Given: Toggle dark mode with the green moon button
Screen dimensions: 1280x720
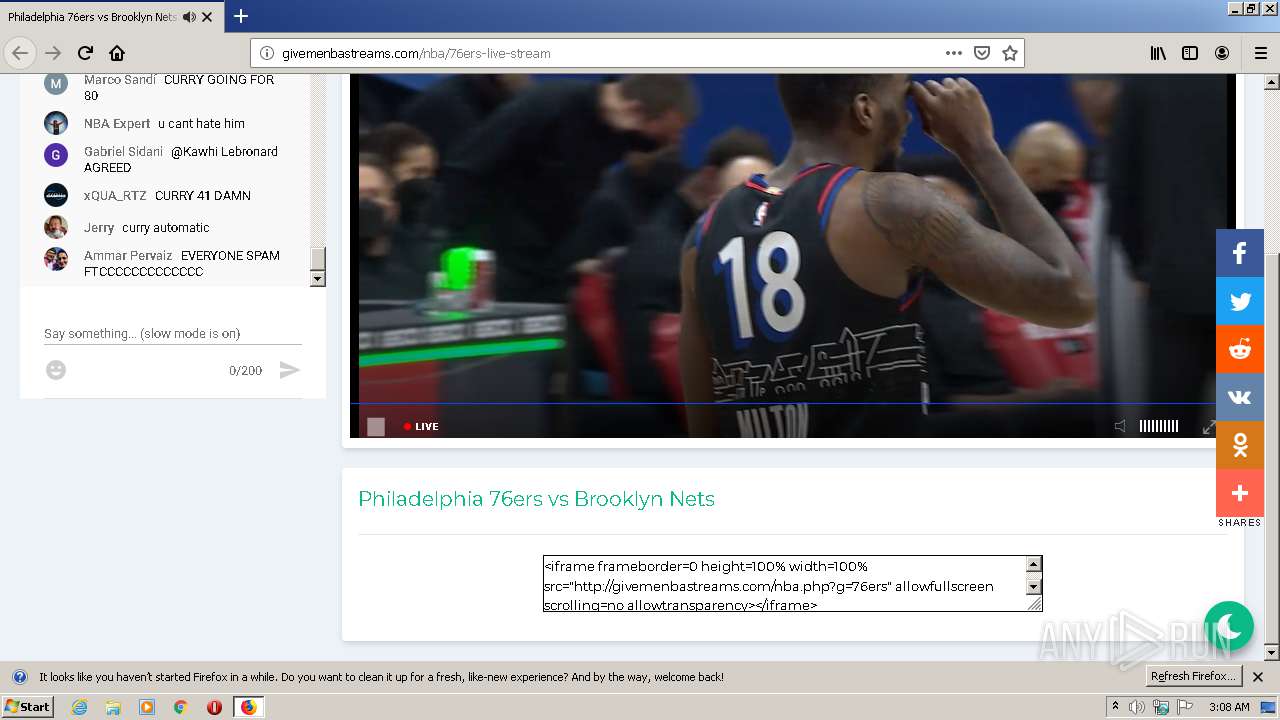Looking at the screenshot, I should (1229, 626).
